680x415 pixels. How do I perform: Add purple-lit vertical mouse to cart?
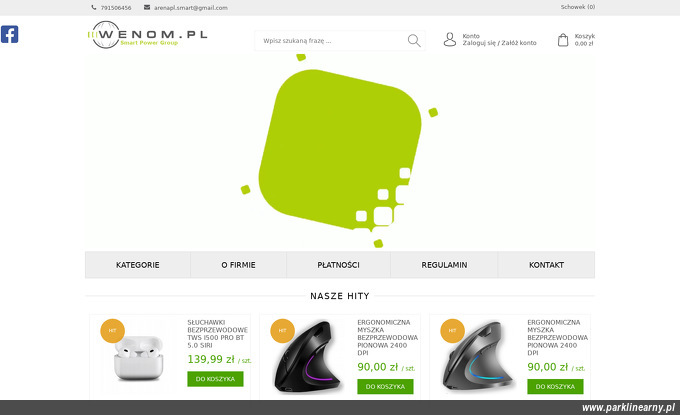click(385, 387)
